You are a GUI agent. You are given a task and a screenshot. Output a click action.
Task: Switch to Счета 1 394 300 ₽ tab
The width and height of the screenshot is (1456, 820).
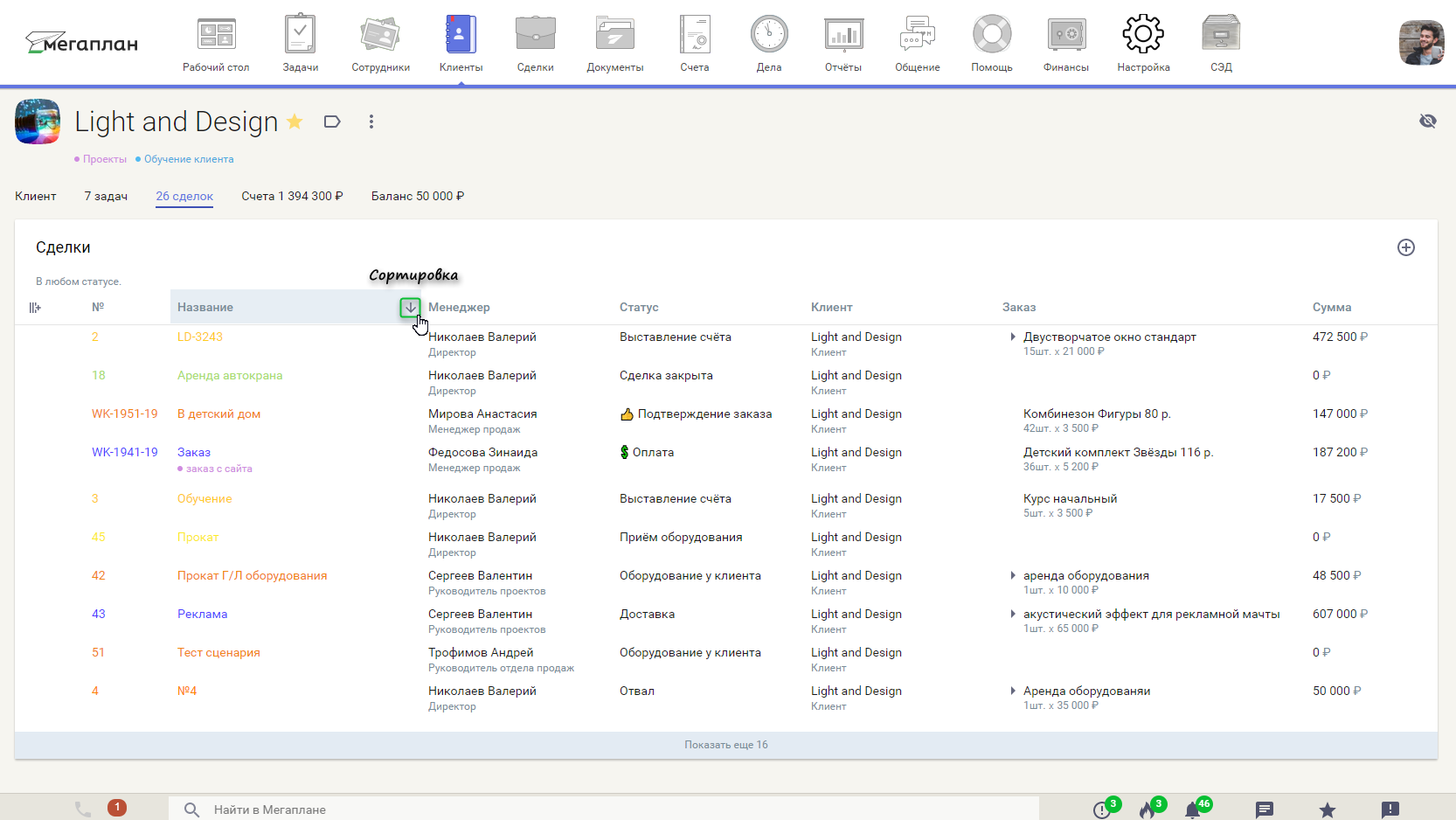pos(292,196)
